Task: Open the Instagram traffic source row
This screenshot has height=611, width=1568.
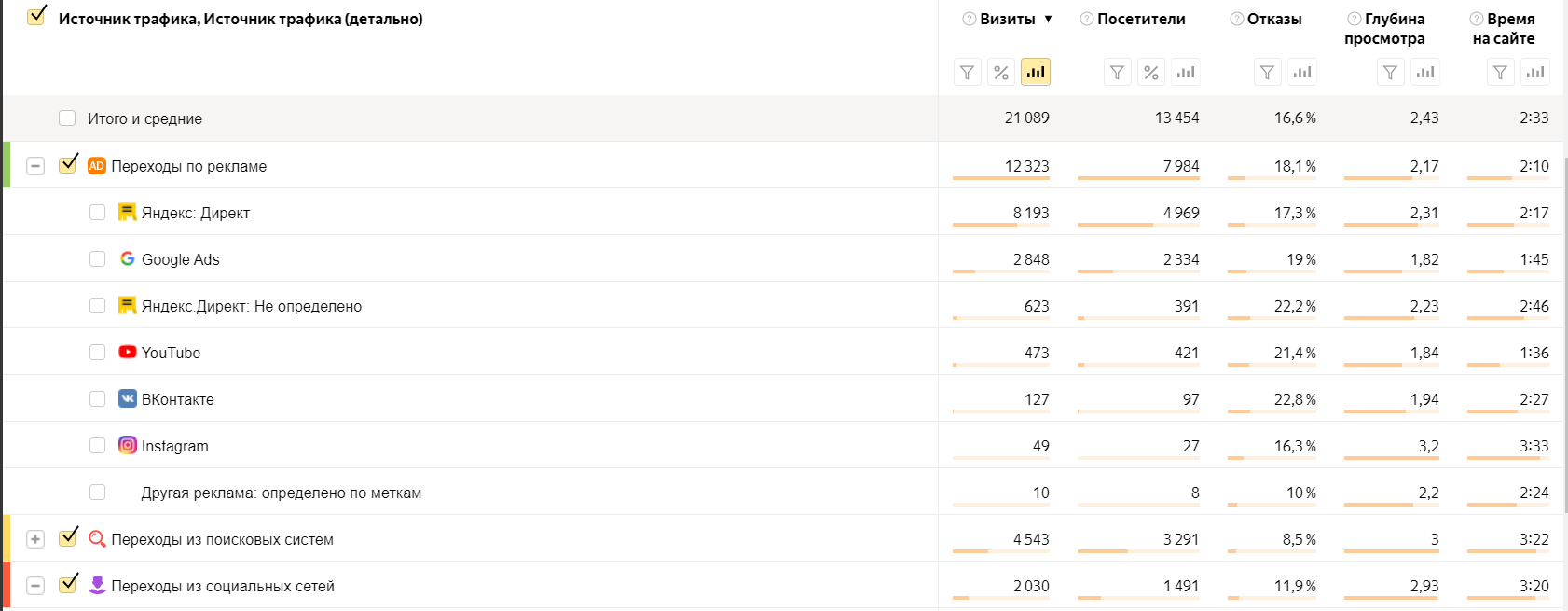Action: (175, 446)
